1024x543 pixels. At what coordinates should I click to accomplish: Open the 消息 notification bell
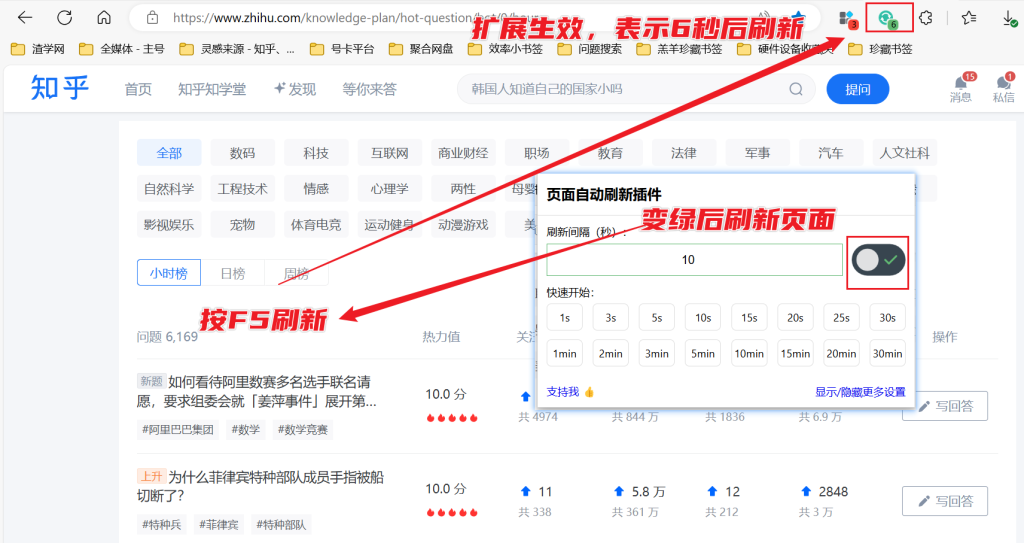point(961,88)
